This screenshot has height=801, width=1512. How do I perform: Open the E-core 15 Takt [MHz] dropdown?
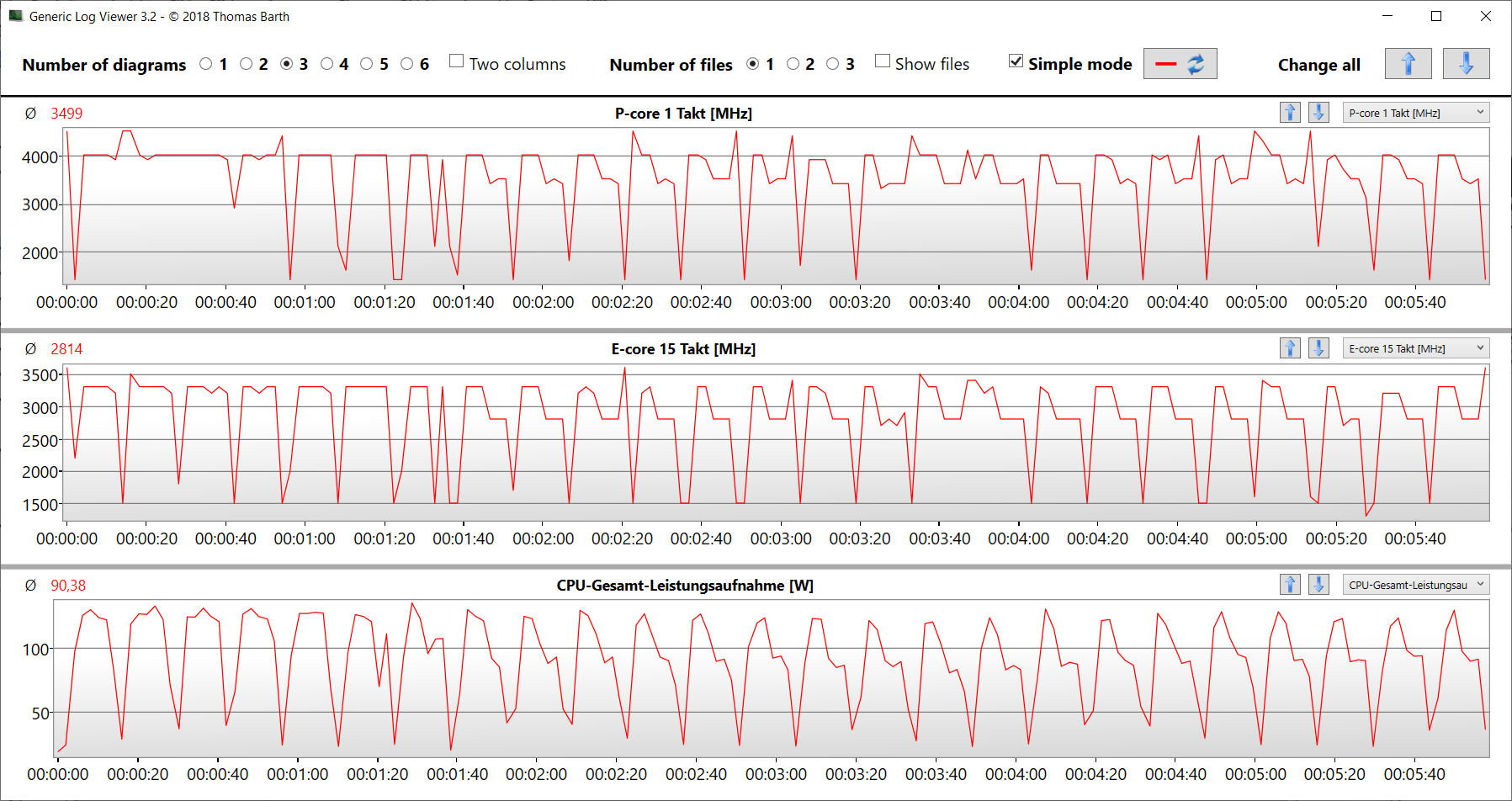pyautogui.click(x=1415, y=348)
